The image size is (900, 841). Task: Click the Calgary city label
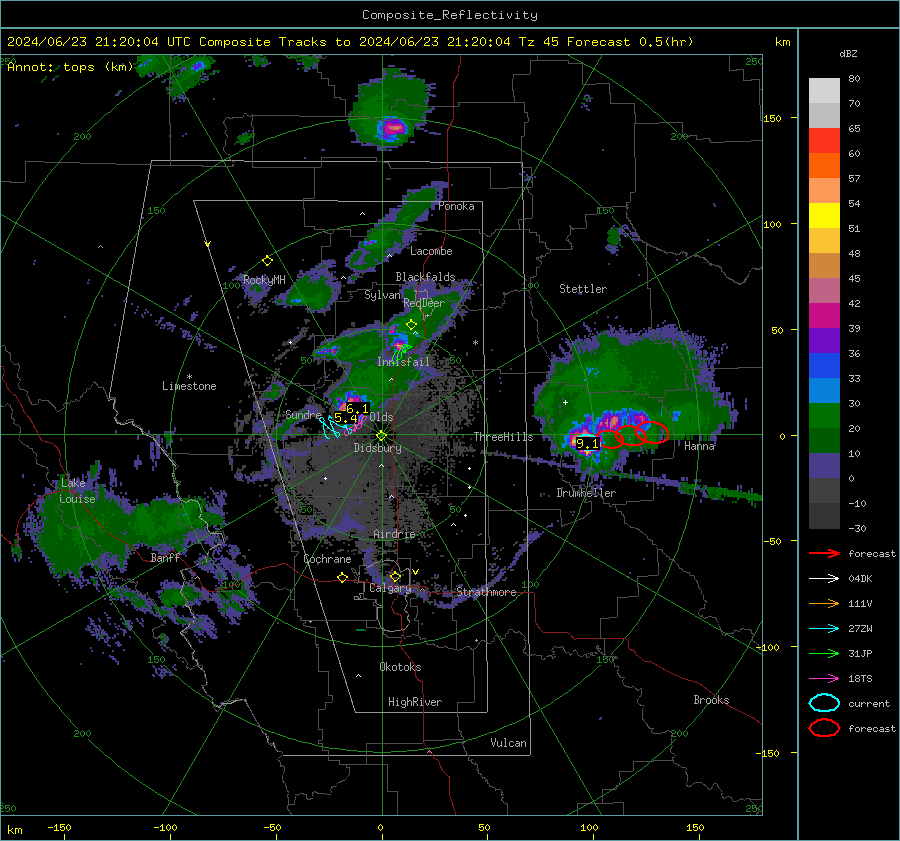[x=390, y=588]
